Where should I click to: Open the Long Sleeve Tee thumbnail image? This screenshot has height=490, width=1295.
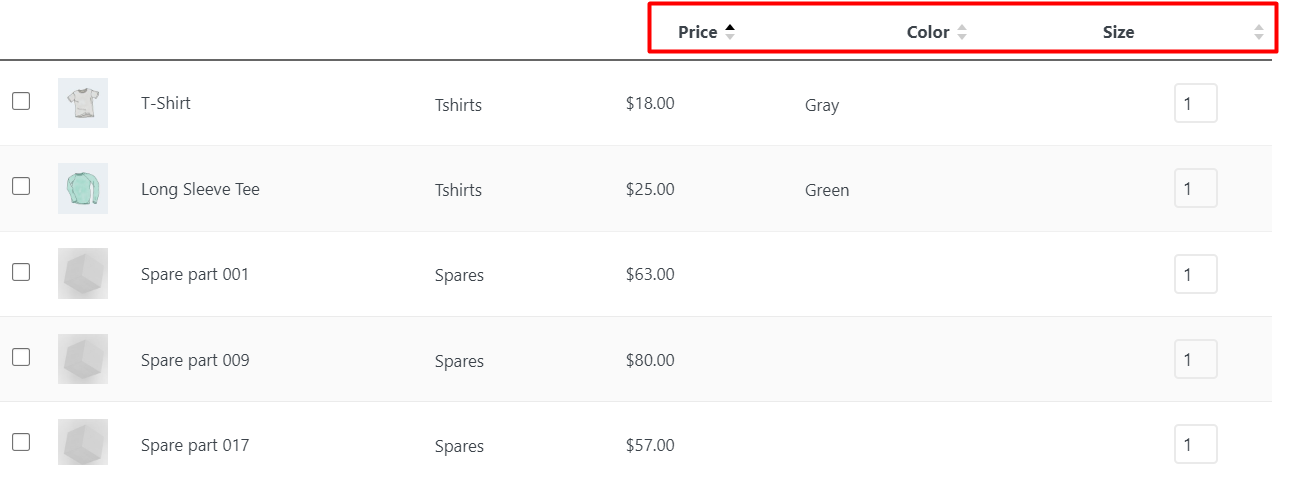pyautogui.click(x=83, y=189)
